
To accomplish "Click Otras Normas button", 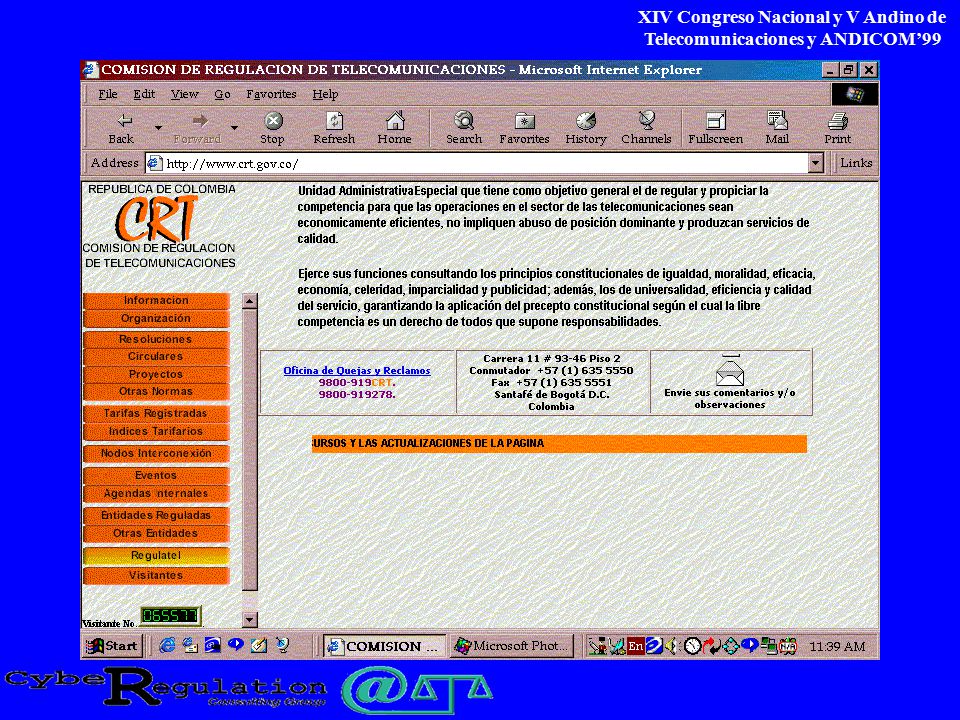I will [156, 391].
